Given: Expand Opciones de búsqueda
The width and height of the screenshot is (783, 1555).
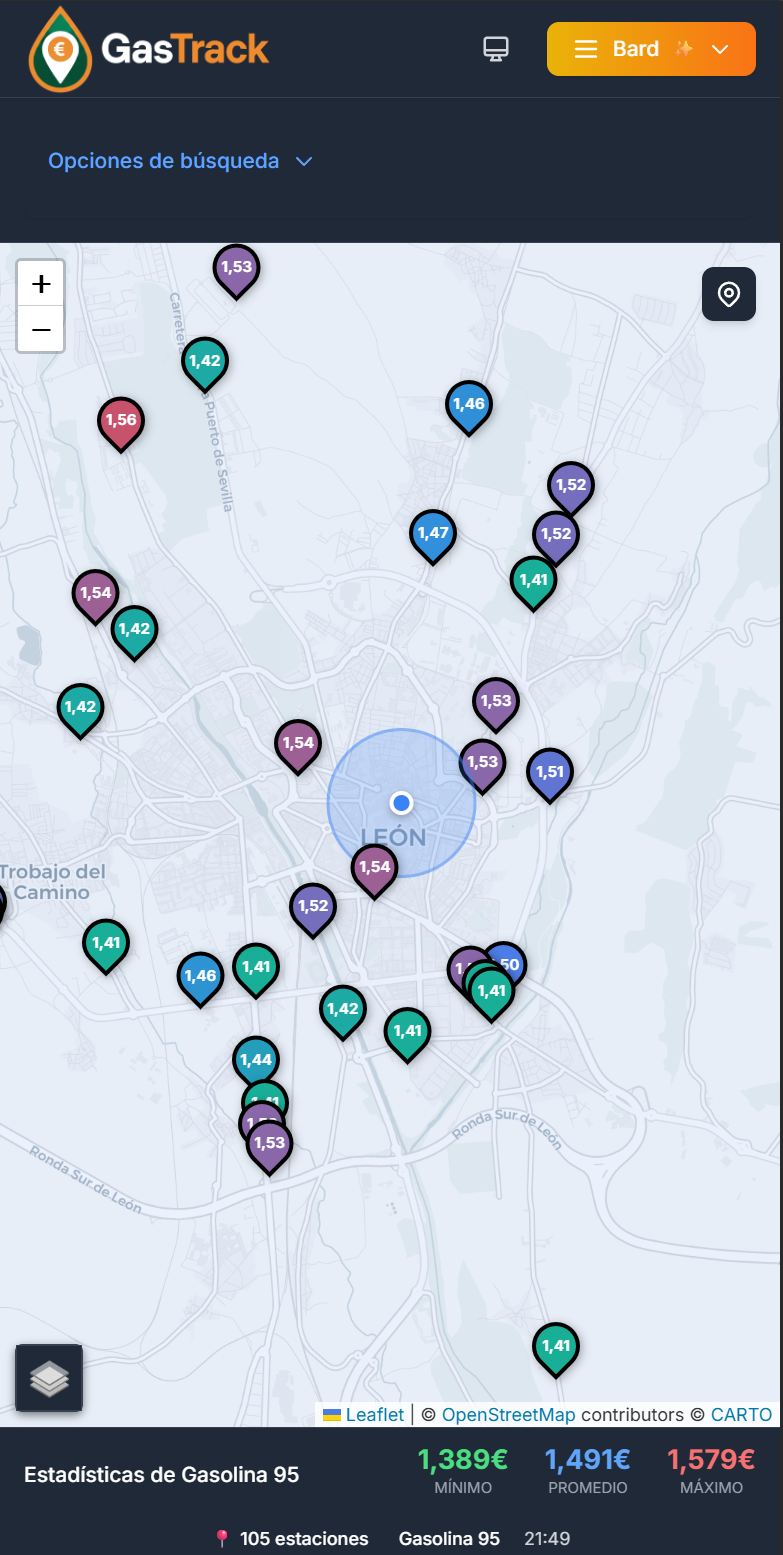Looking at the screenshot, I should click(x=181, y=161).
